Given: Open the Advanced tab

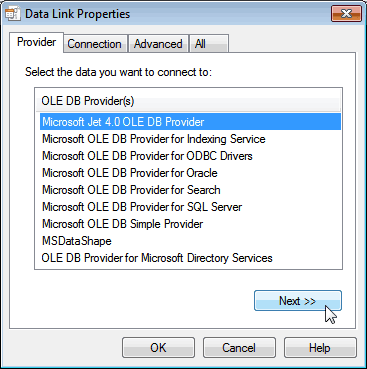Looking at the screenshot, I should [x=158, y=44].
